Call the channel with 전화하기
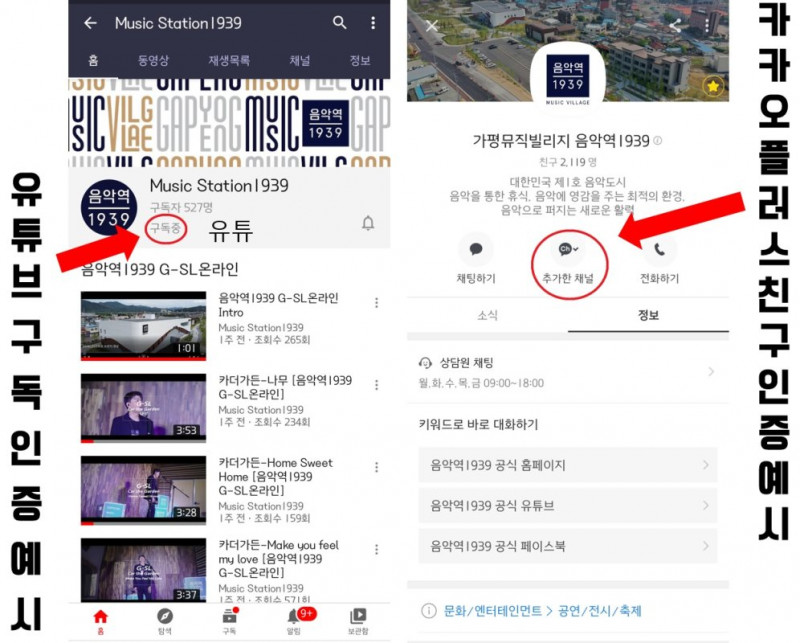The image size is (800, 643). [x=659, y=260]
